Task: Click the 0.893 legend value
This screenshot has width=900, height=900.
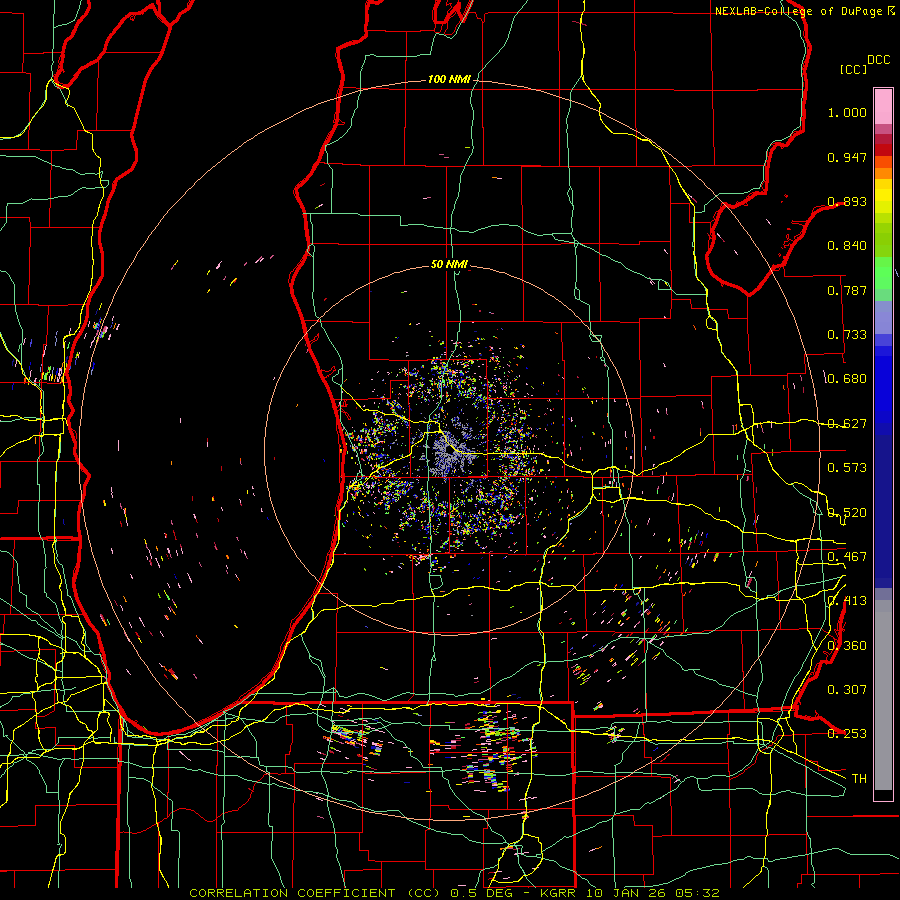Action: (847, 201)
